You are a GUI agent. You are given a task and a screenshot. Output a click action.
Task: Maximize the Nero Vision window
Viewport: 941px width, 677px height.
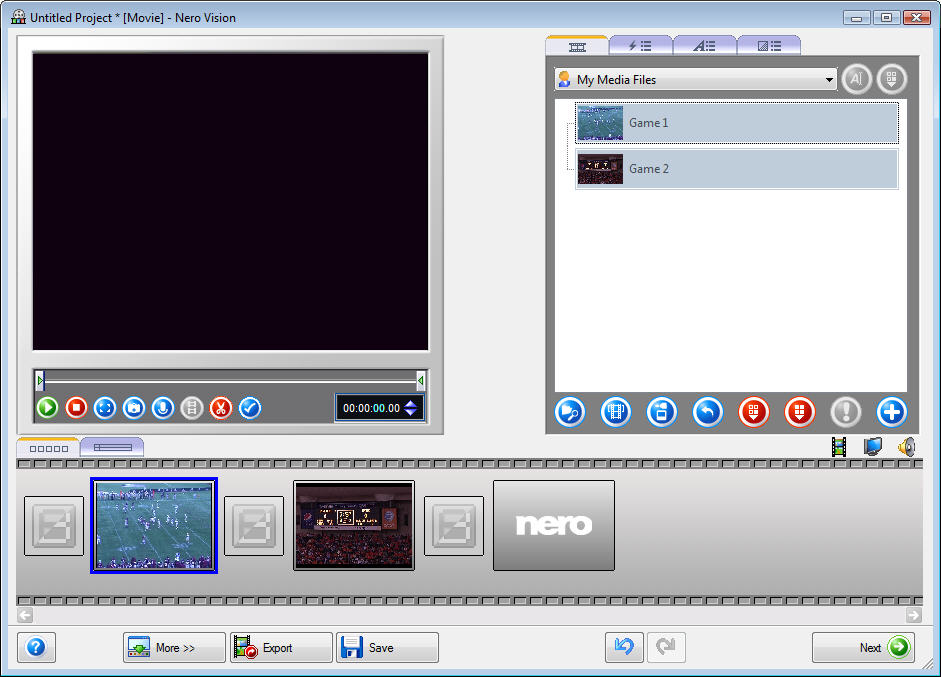[886, 17]
